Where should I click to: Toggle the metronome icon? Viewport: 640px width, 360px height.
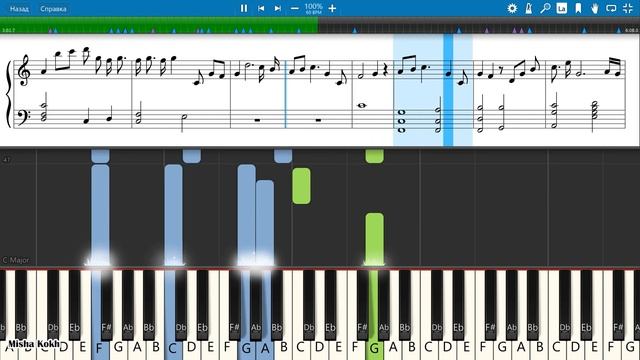tap(529, 8)
